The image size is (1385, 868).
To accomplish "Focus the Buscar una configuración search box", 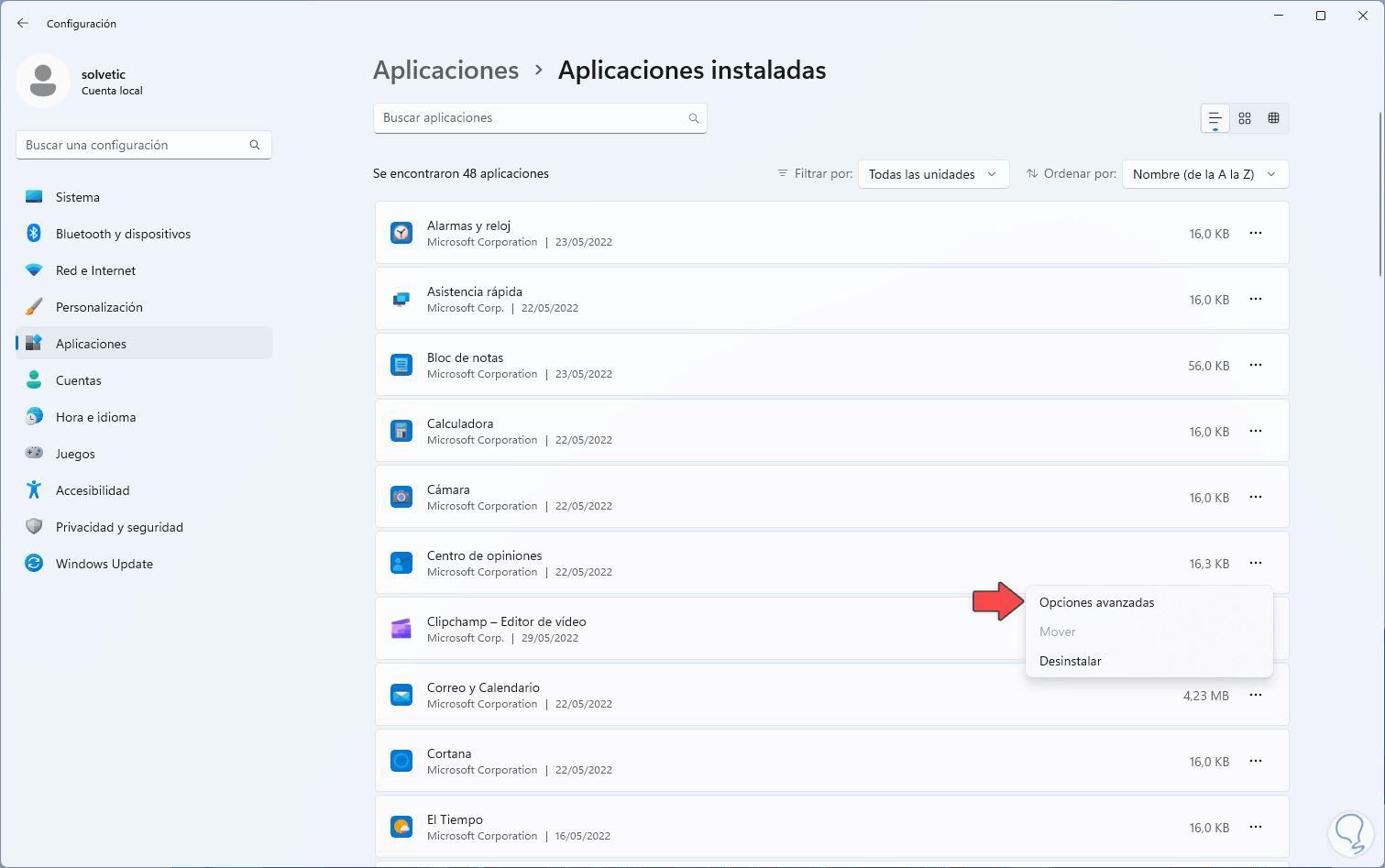I will point(135,145).
